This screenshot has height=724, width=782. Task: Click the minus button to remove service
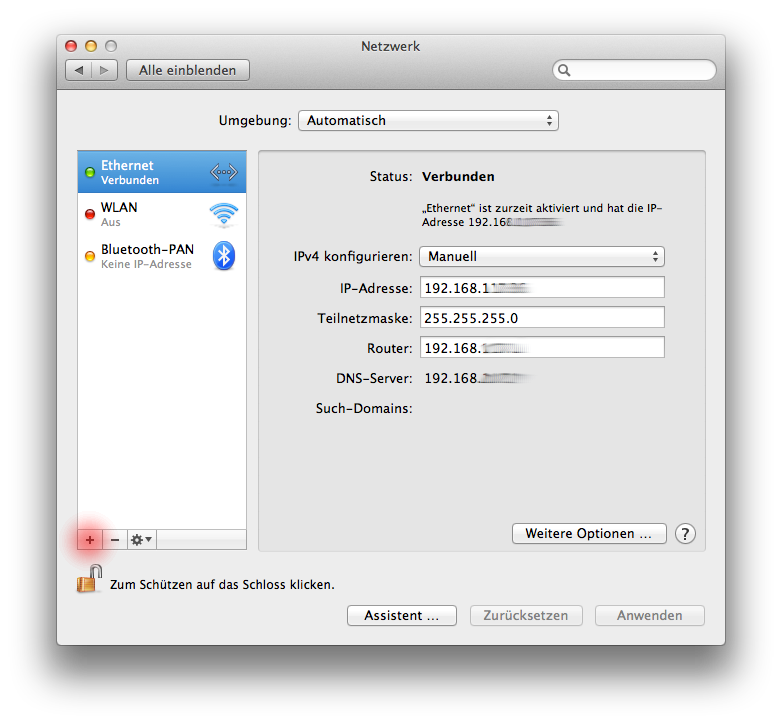pos(114,539)
